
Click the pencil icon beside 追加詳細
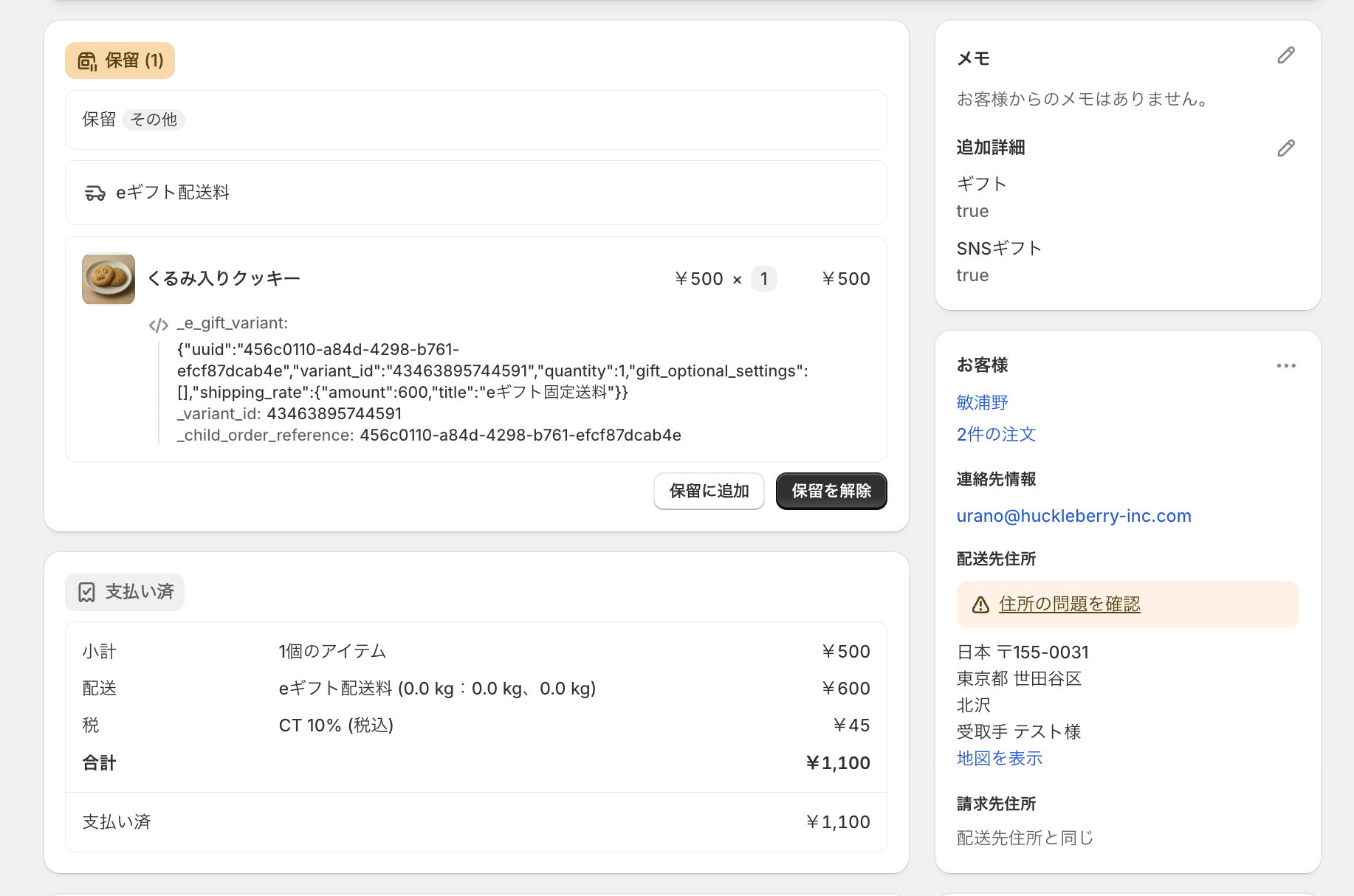(x=1285, y=148)
